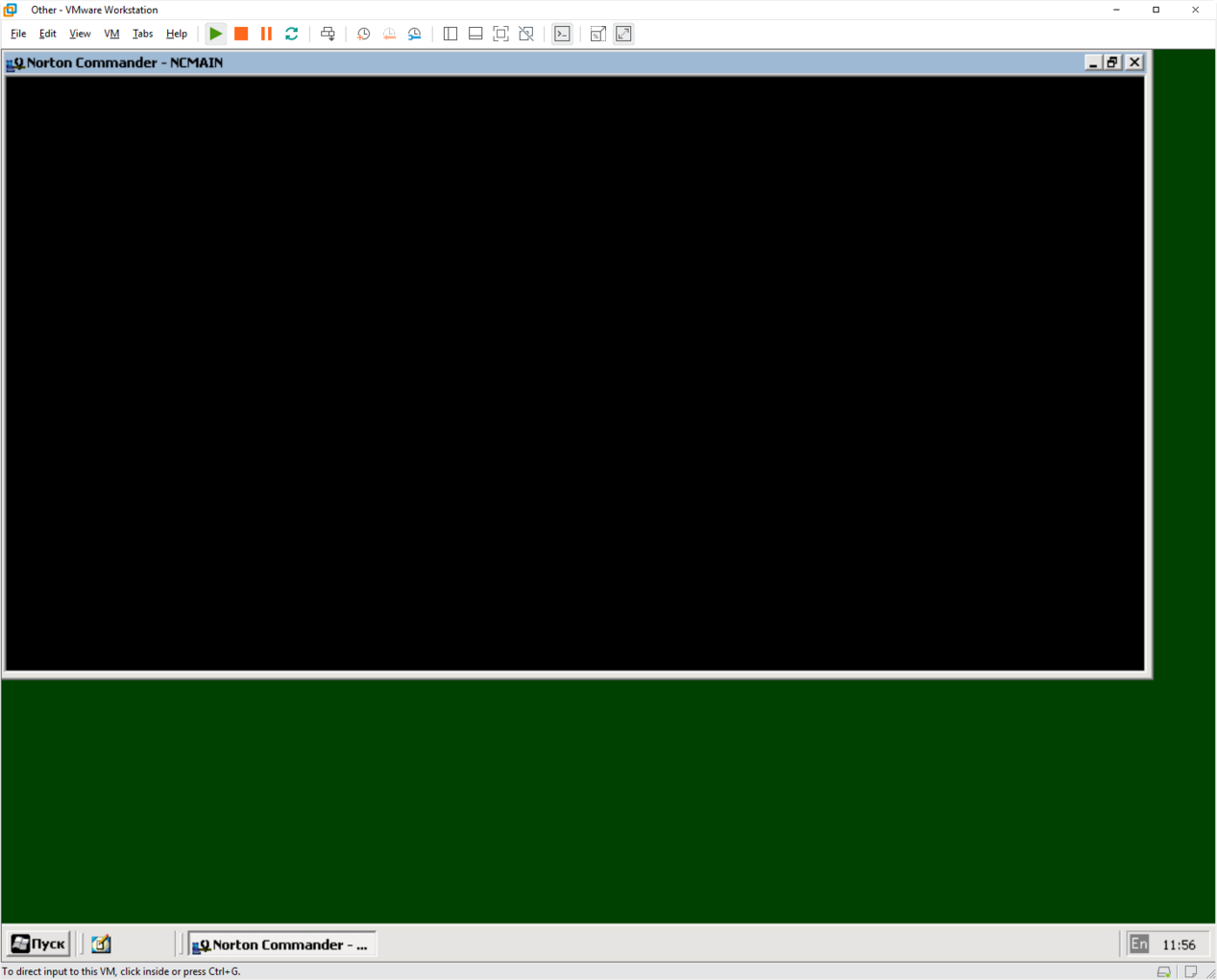Click the Norton Commander title bar icon

coord(15,63)
